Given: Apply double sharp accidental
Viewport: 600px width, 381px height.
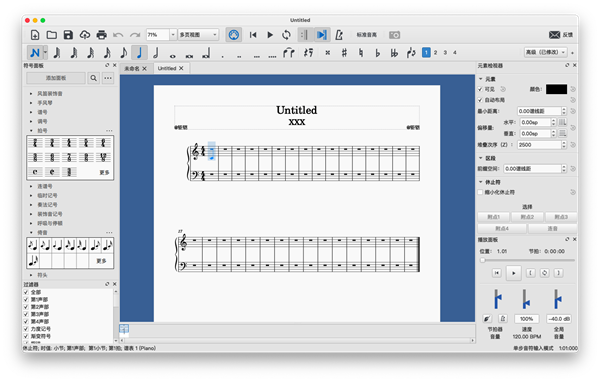Looking at the screenshot, I should [x=328, y=53].
